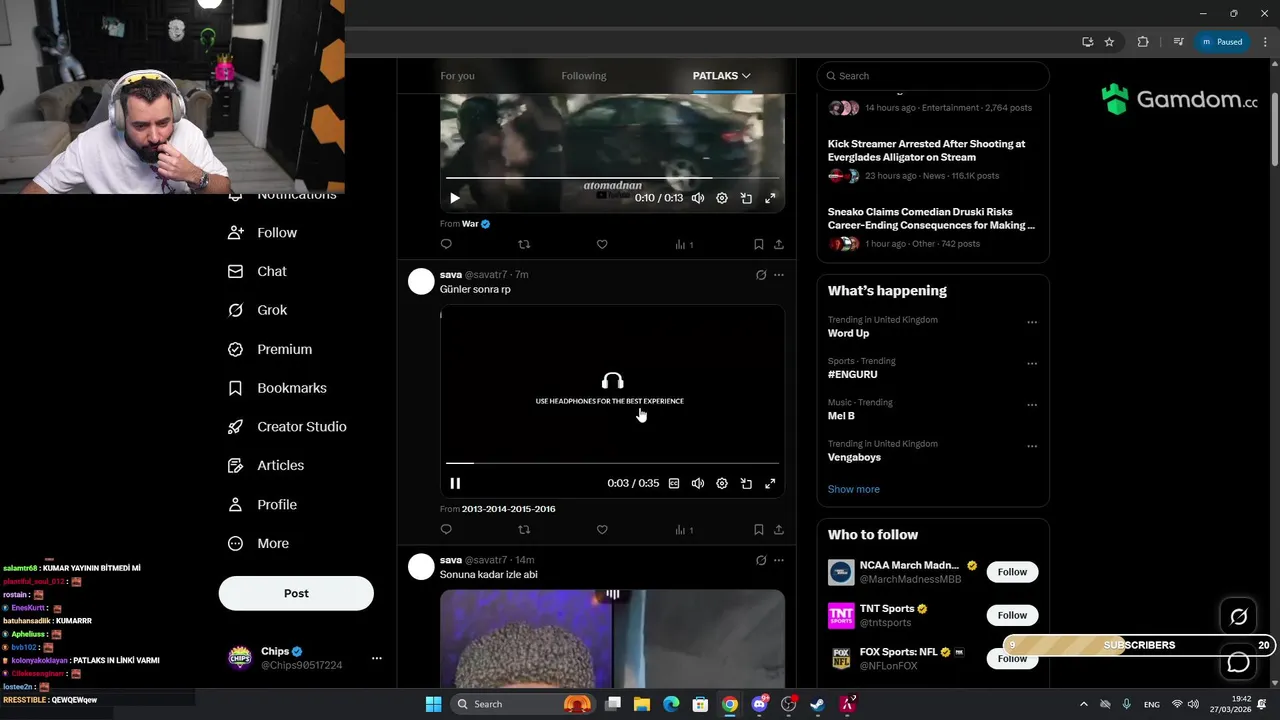Reply to the "Günler sonra rp" post
This screenshot has height=720, width=1280.
tap(446, 530)
